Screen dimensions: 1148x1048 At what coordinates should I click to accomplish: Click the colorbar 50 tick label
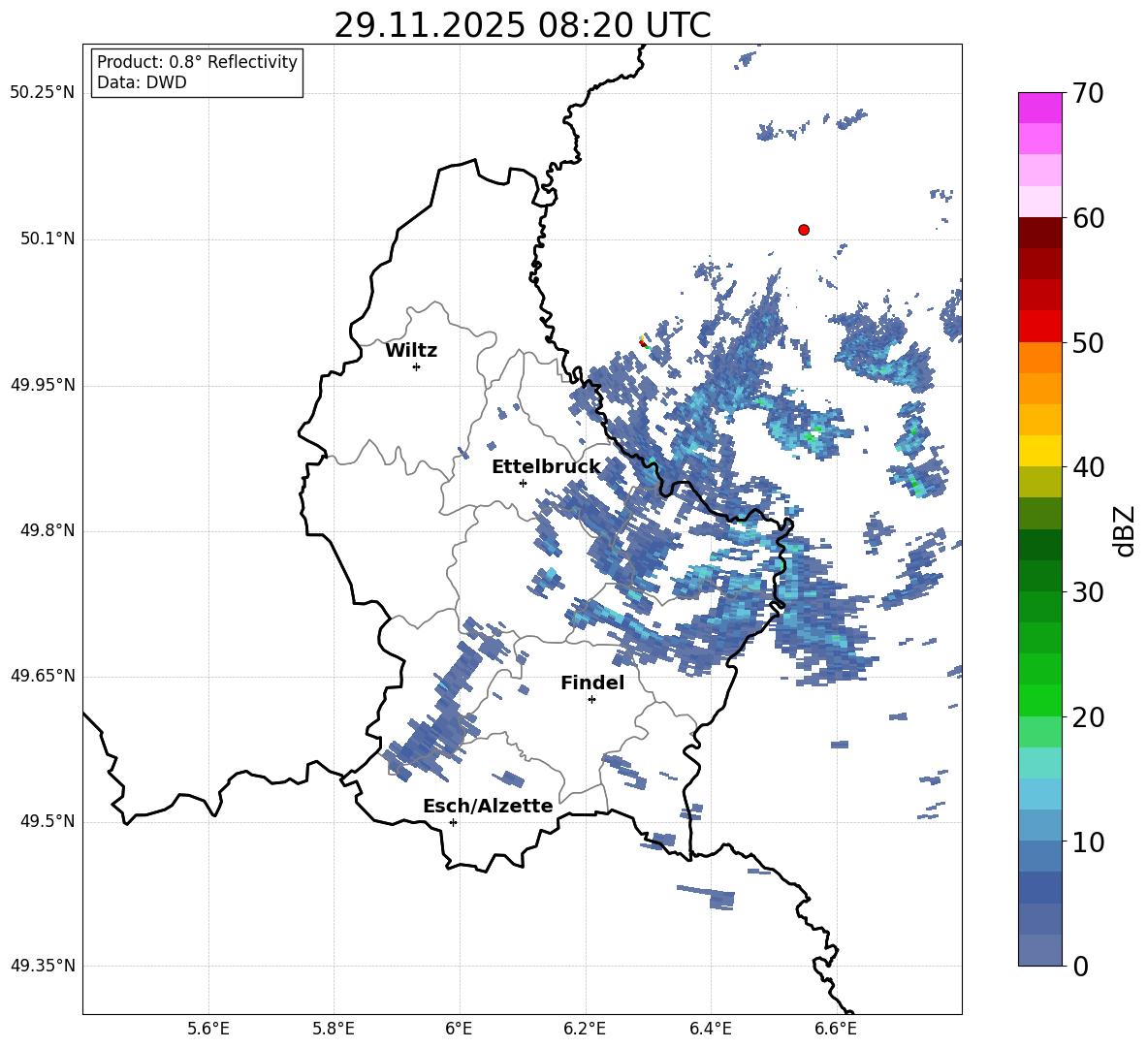tap(1088, 343)
